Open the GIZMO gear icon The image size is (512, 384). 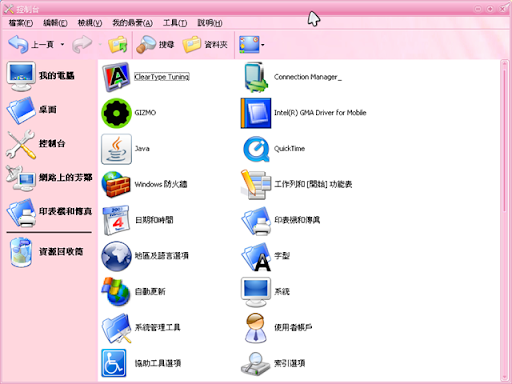pyautogui.click(x=116, y=113)
